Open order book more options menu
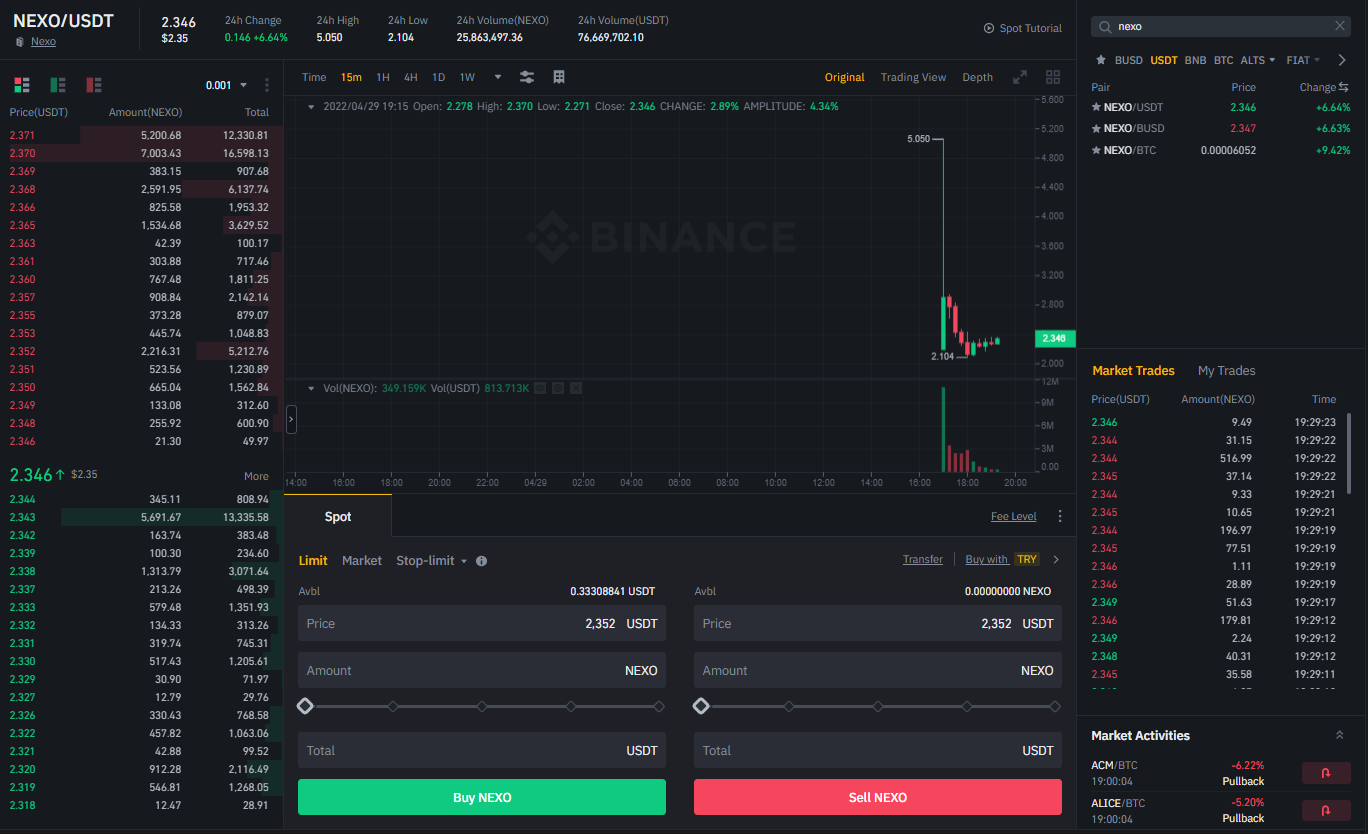This screenshot has width=1368, height=834. (x=267, y=85)
